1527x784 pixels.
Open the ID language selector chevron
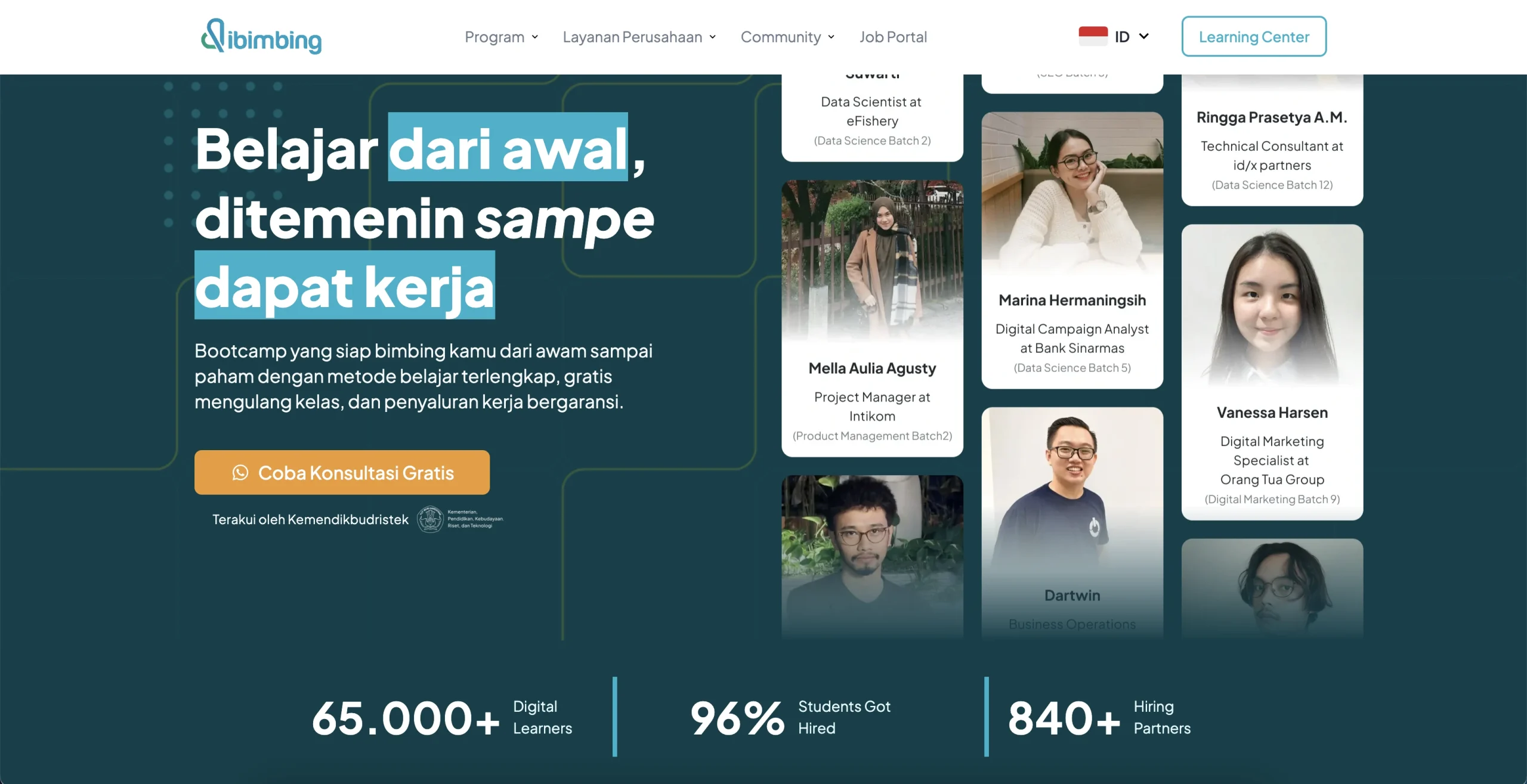coord(1143,36)
